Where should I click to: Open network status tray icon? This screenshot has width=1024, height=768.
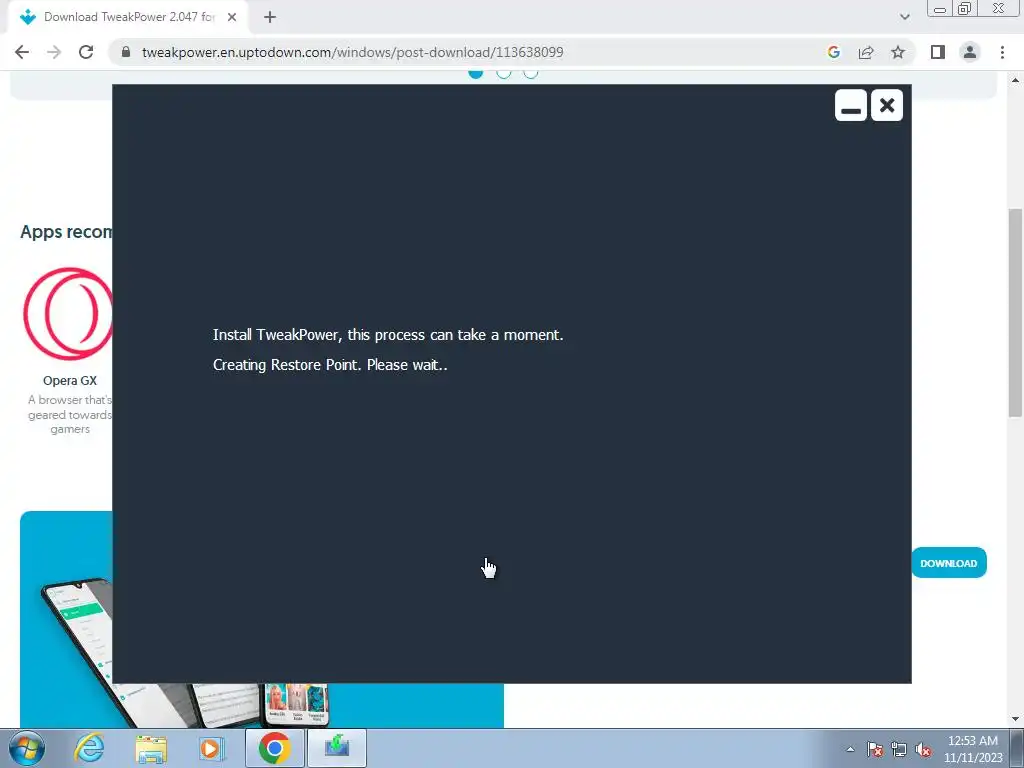pos(899,749)
